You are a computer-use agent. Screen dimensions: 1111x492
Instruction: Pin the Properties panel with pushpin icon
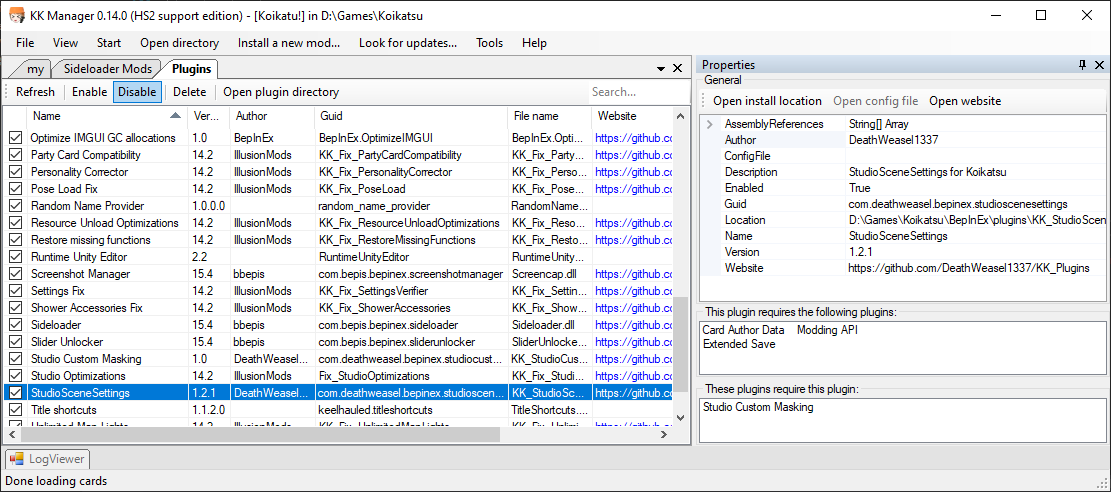[x=1082, y=65]
